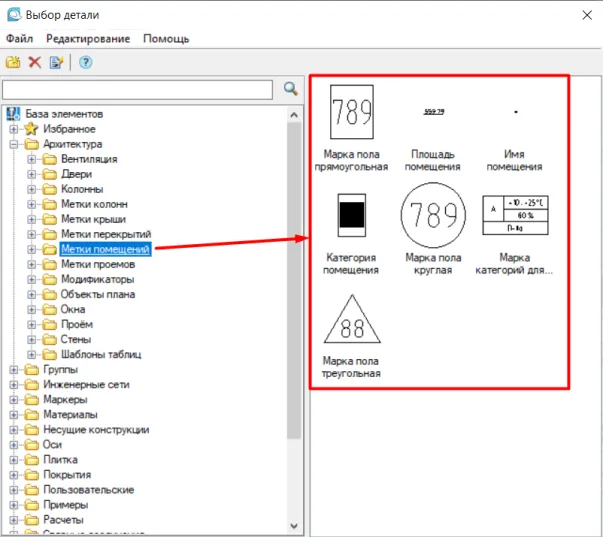603x537 pixels.
Task: Pick the Категория помещения element
Action: click(351, 215)
